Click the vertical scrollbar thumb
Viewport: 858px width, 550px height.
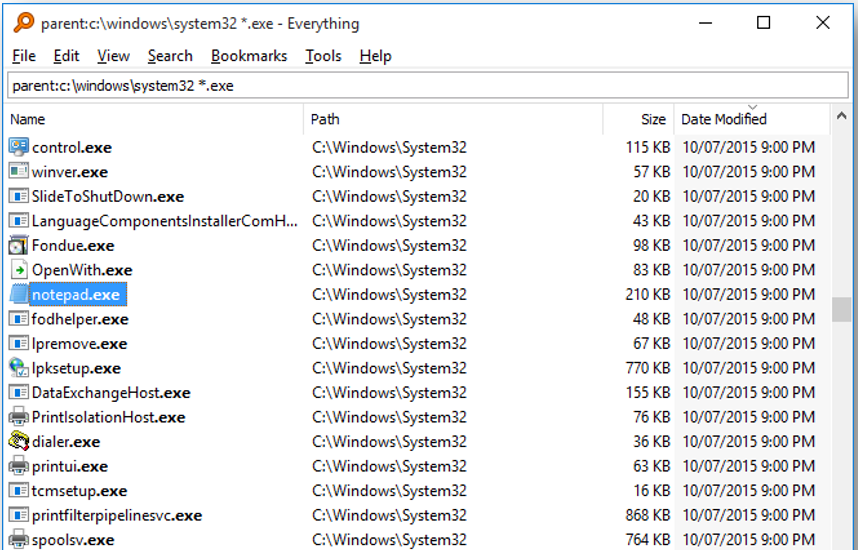pos(842,309)
